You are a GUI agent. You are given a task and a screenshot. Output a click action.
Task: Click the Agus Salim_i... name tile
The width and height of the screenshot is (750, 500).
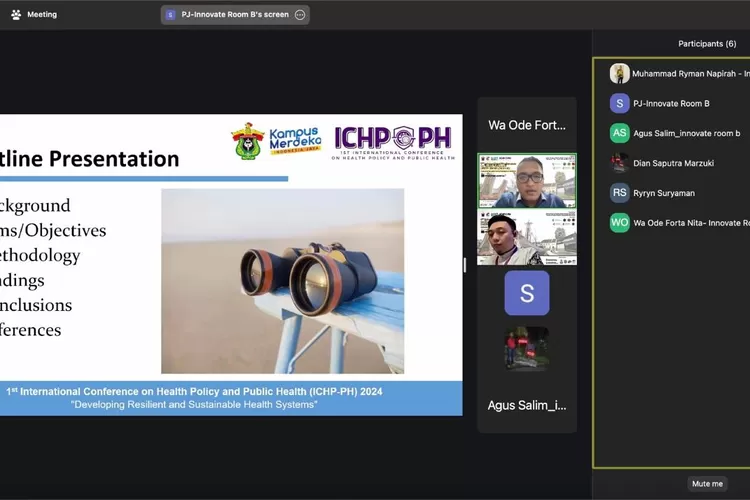click(x=527, y=405)
